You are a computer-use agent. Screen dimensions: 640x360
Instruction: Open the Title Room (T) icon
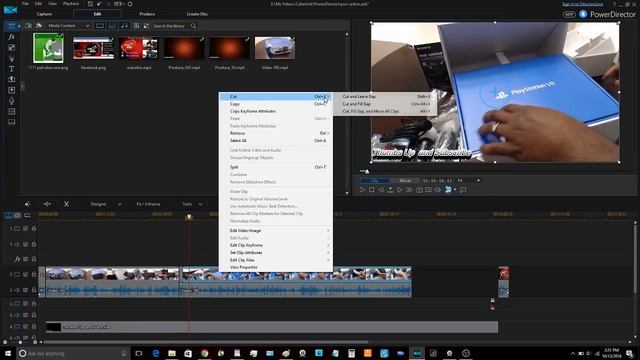click(x=11, y=69)
